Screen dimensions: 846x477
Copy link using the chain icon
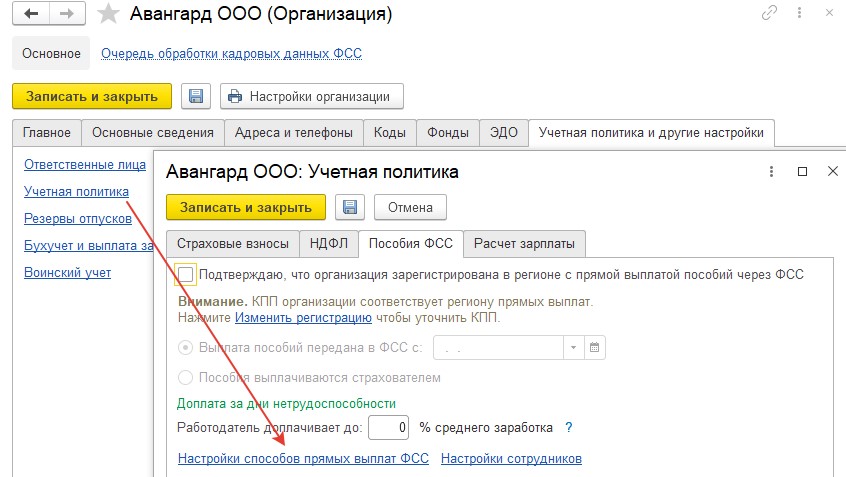click(x=769, y=12)
